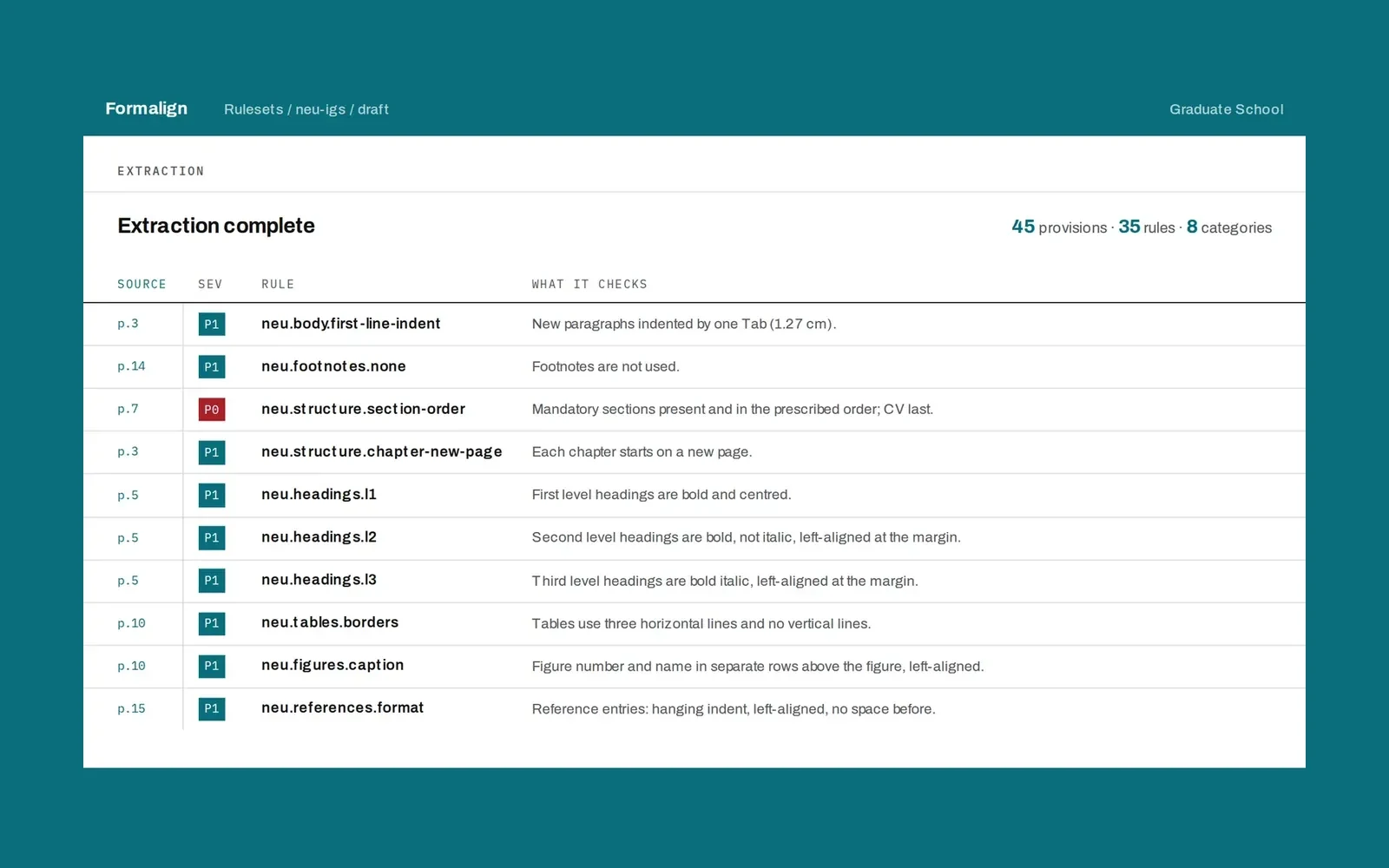1389x868 pixels.
Task: Open the Rulesets breadcrumb link
Action: (253, 109)
